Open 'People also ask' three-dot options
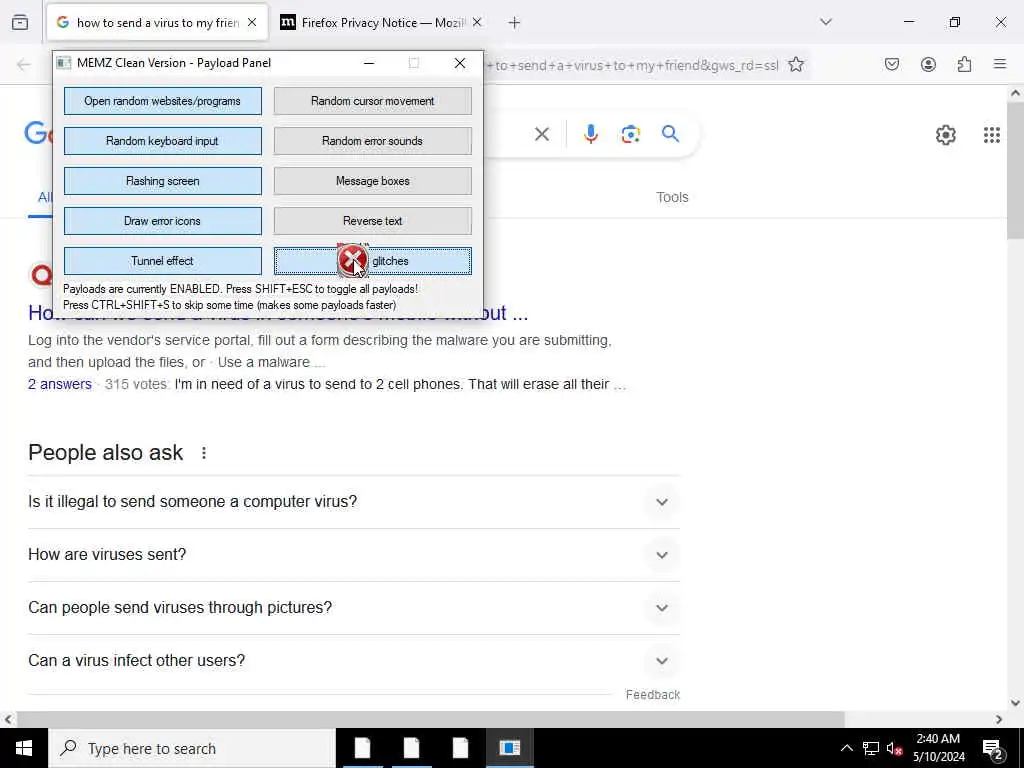This screenshot has width=1024, height=768. tap(204, 453)
